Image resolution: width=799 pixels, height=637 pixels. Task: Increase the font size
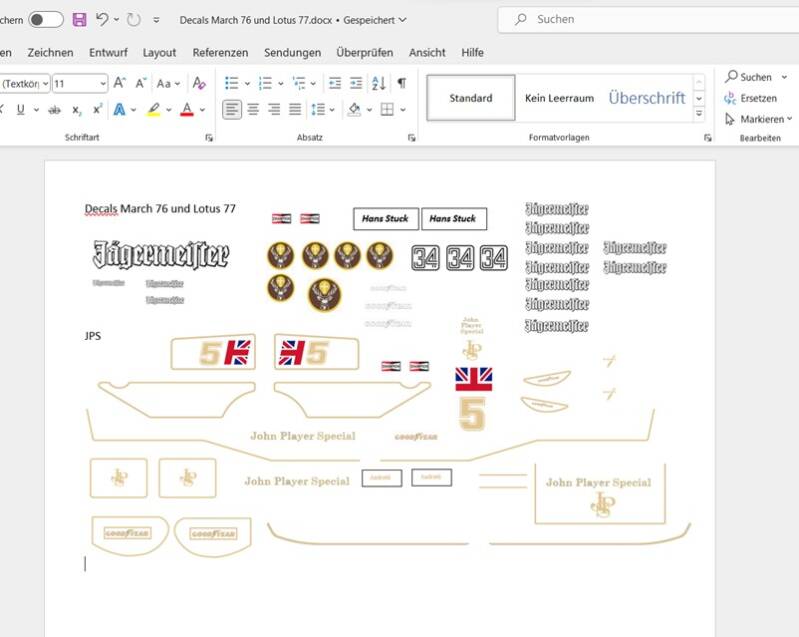[119, 83]
